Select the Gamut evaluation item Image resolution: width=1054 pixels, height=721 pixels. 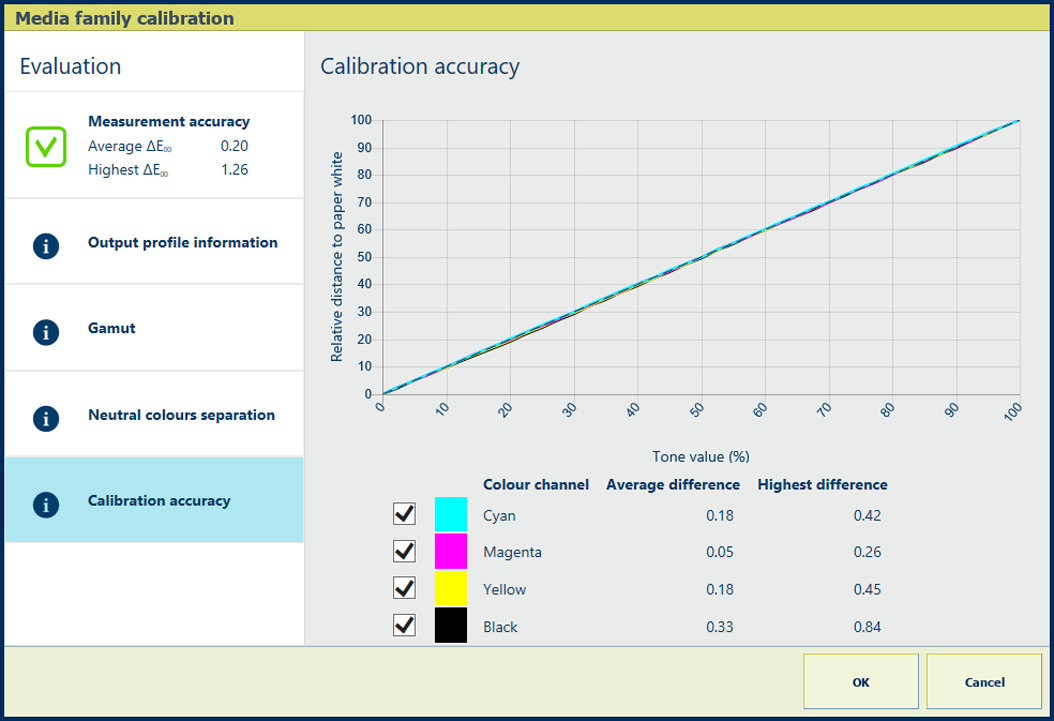point(112,328)
